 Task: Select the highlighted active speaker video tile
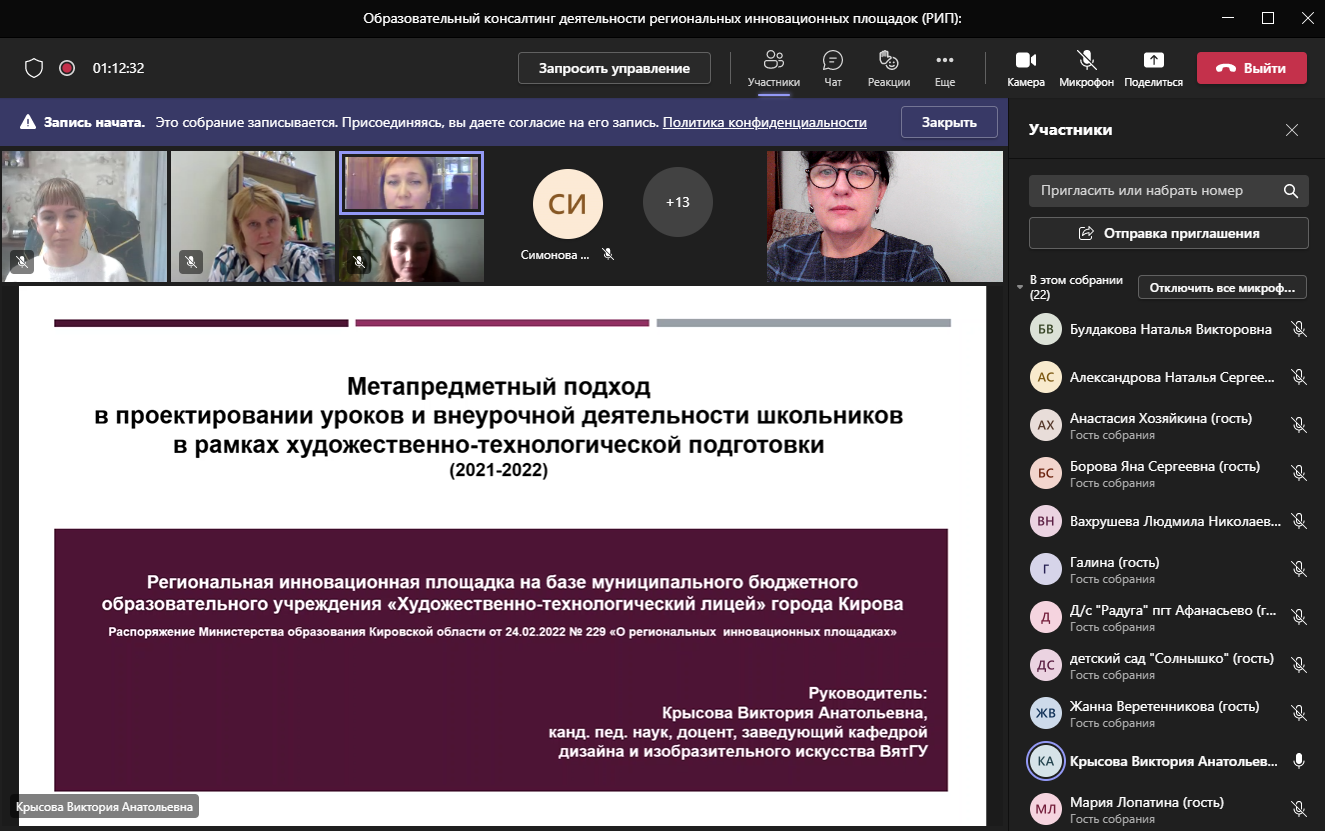(x=411, y=183)
